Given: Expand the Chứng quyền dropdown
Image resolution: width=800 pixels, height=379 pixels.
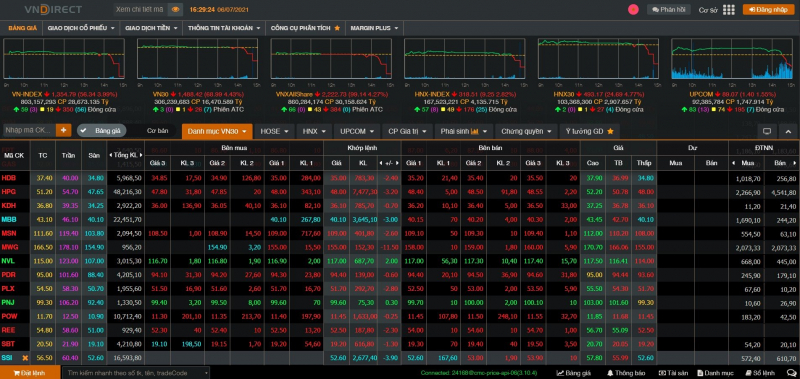Looking at the screenshot, I should (x=526, y=131).
